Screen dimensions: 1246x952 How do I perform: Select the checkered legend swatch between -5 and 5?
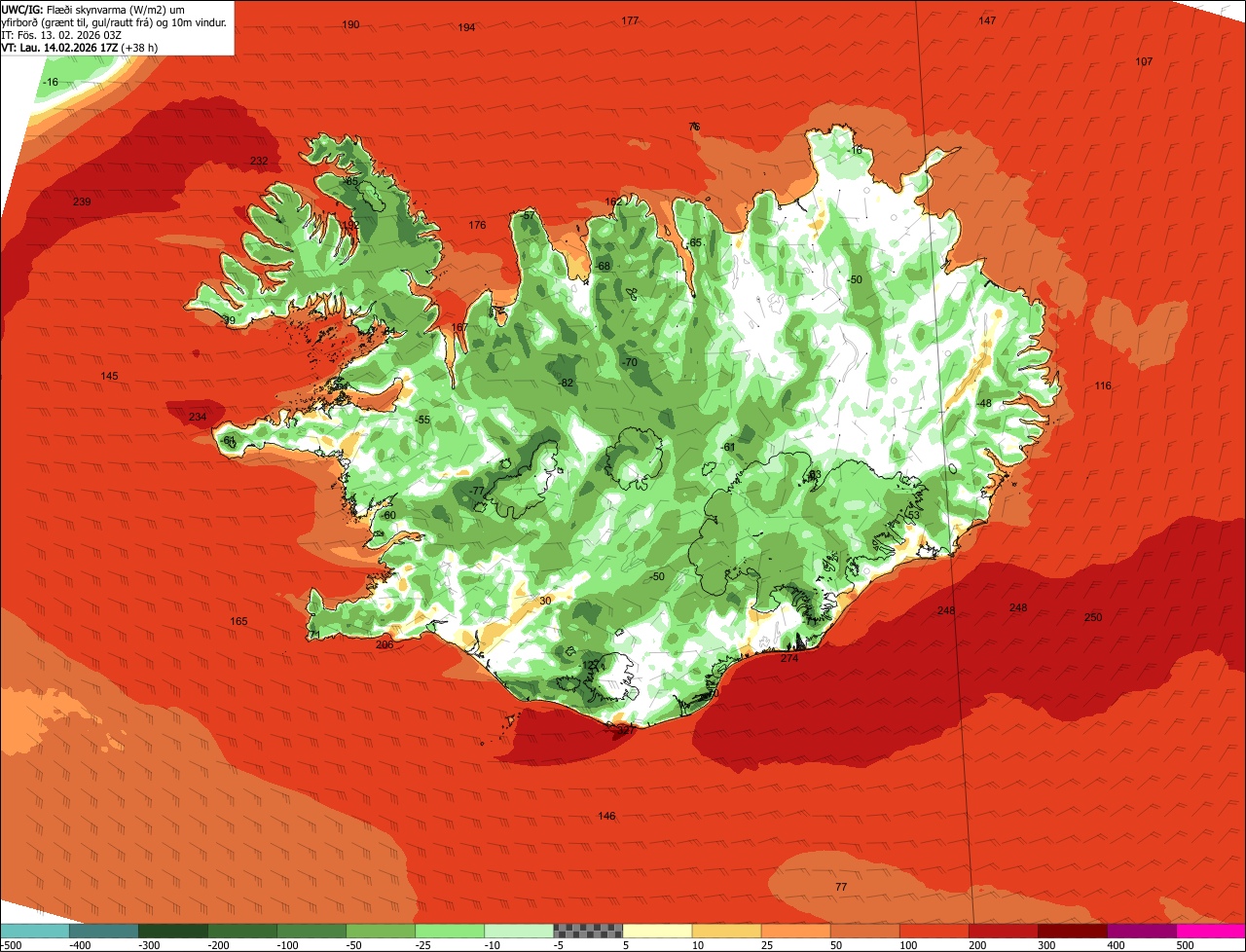[588, 931]
